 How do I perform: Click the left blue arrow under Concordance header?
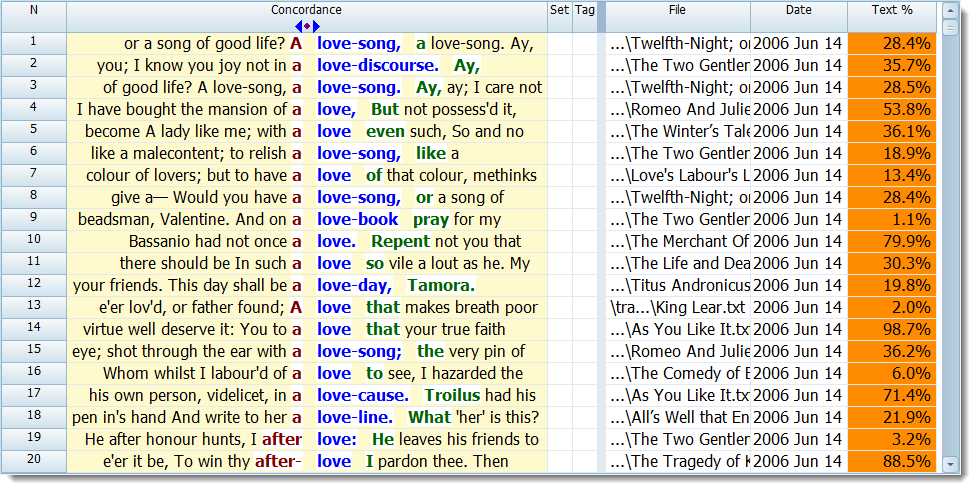[299, 26]
